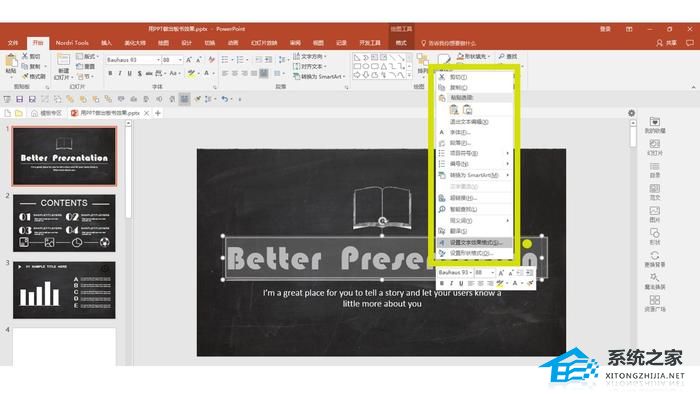The width and height of the screenshot is (700, 394).
Task: Select the CONTENTS slide thumbnail
Action: tap(64, 223)
